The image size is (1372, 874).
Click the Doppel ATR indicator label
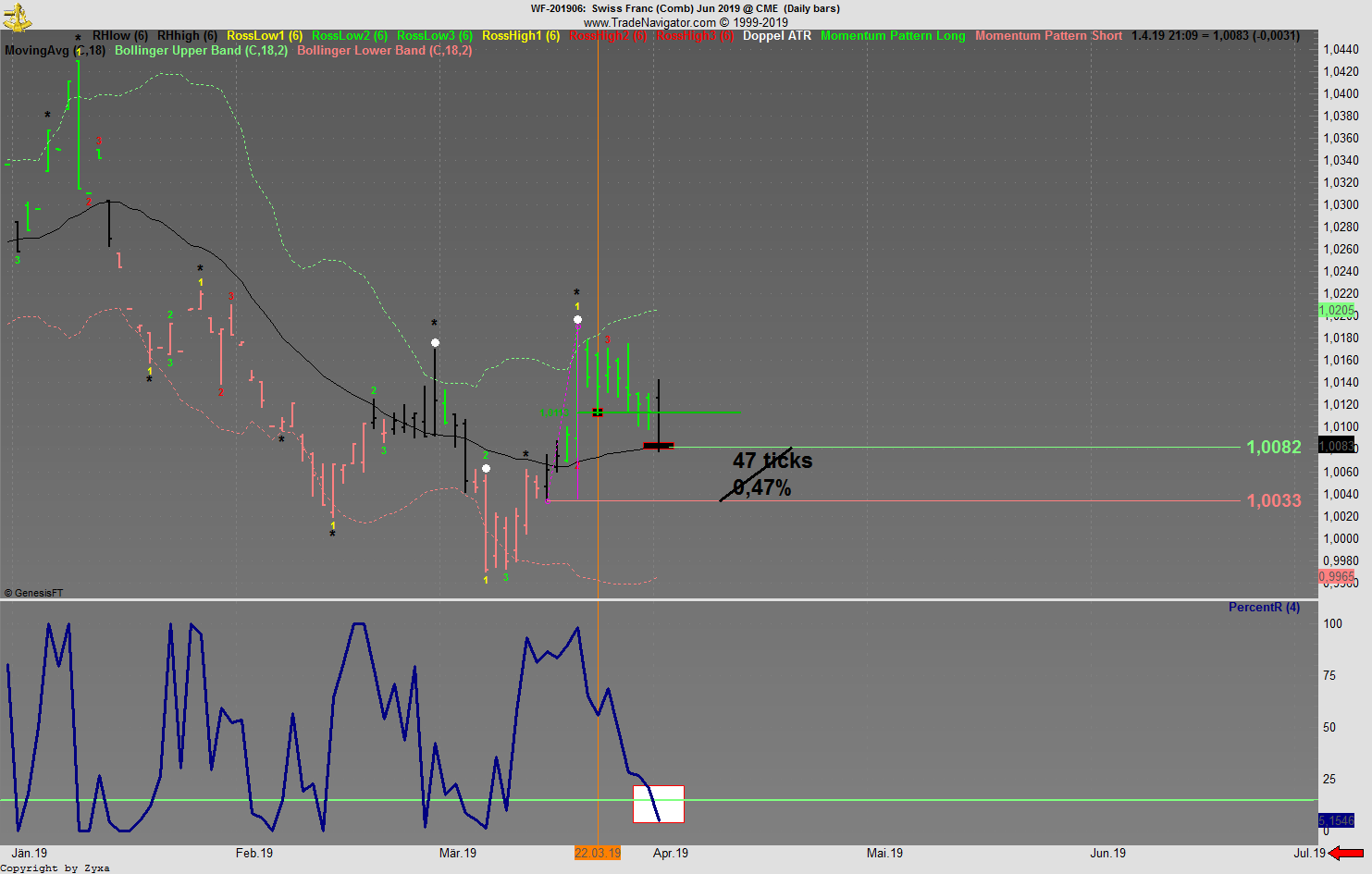777,36
